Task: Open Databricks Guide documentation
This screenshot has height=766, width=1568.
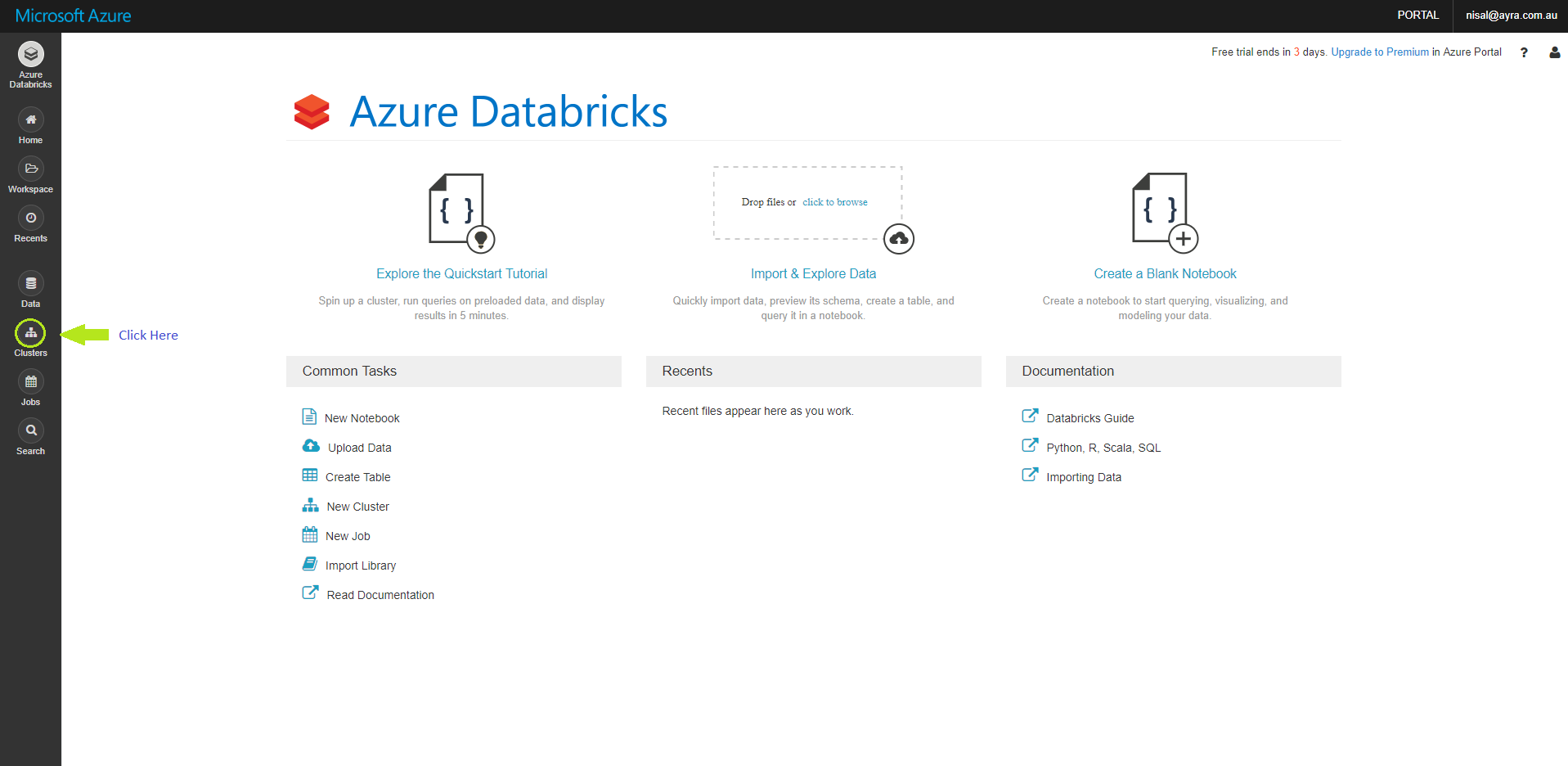Action: (1090, 418)
